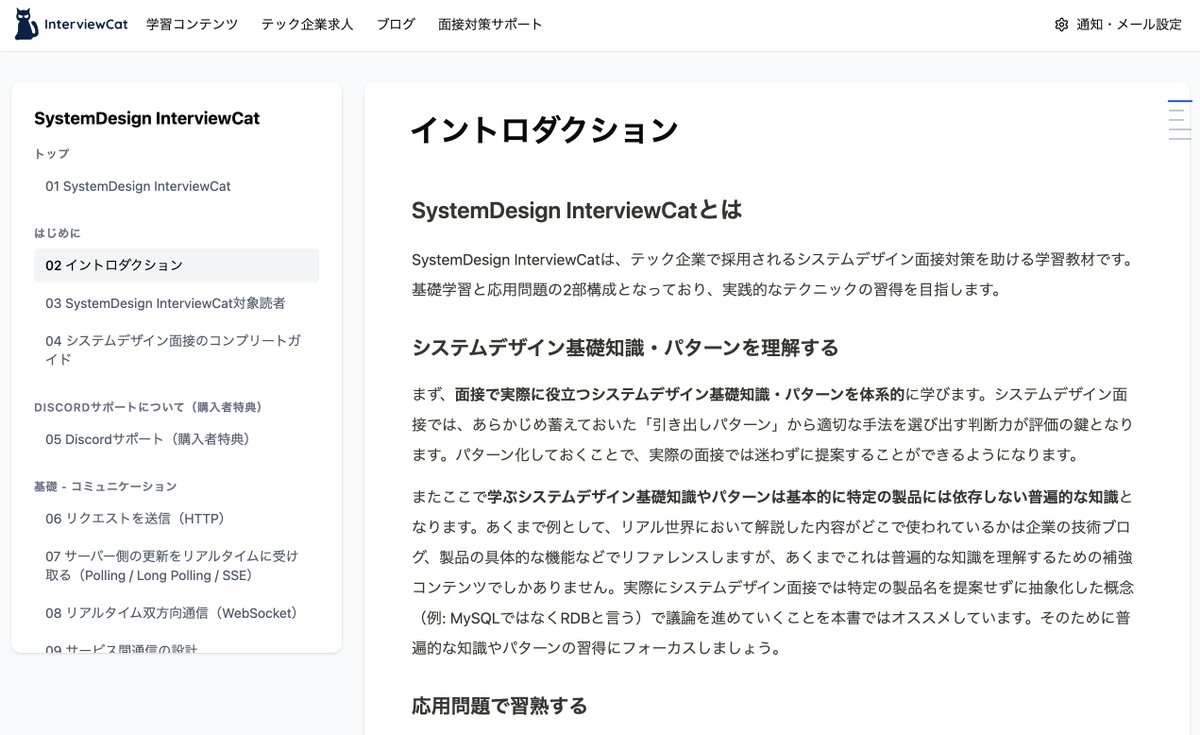Click the イントロダクション page heading

pyautogui.click(x=545, y=131)
